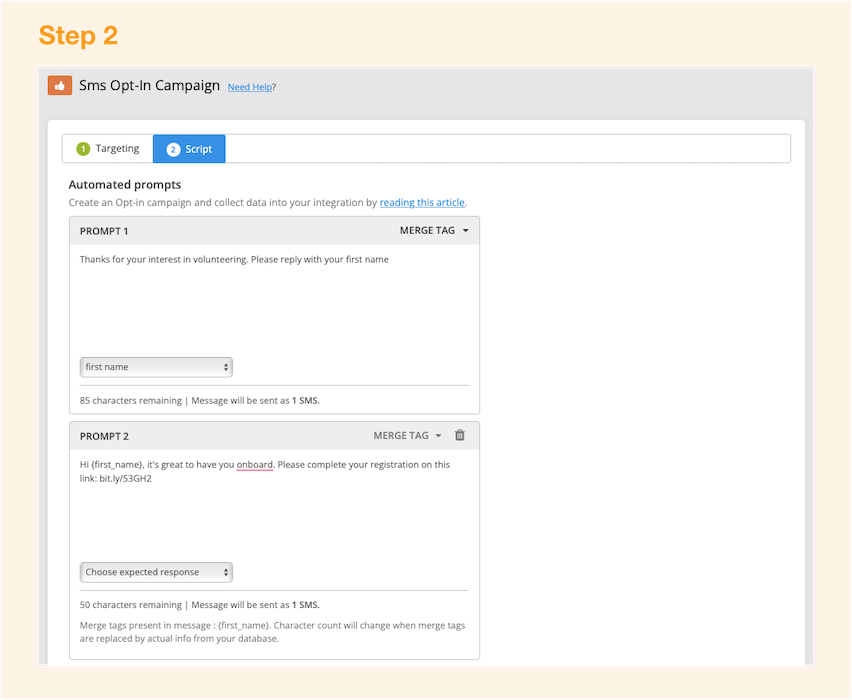Viewport: 852px width, 700px height.
Task: Expand the Merge Tag dropdown in Prompt 2
Action: tap(408, 435)
